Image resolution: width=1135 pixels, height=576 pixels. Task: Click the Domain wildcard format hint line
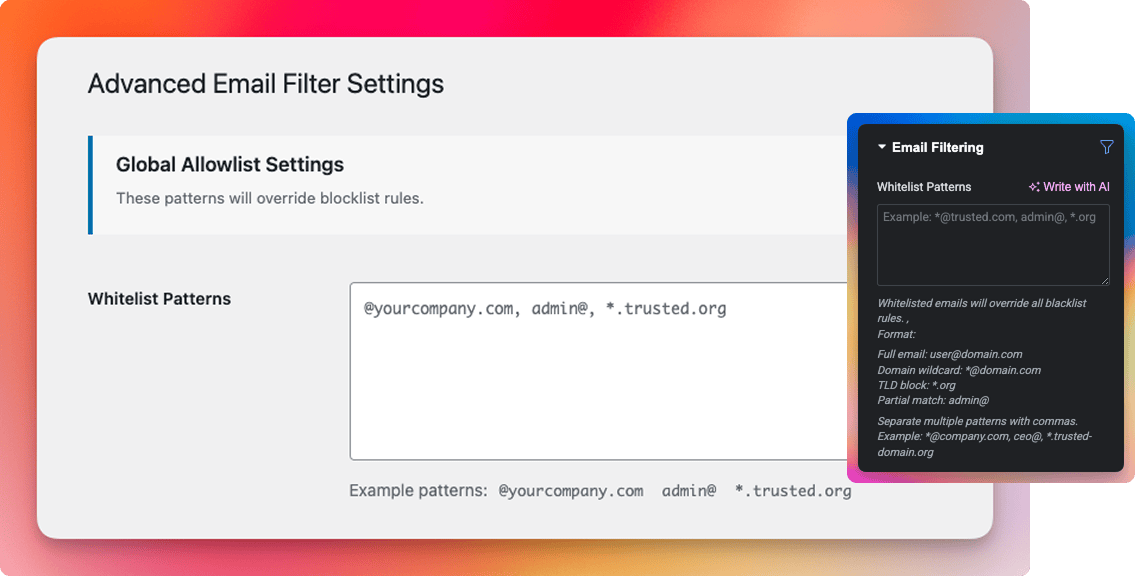(x=958, y=370)
